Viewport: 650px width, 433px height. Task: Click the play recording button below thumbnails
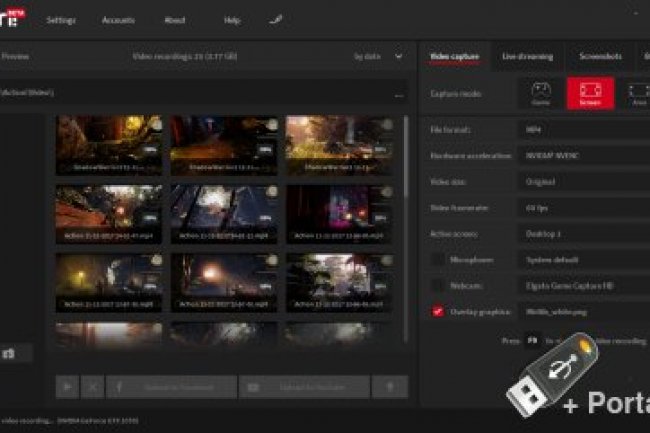[x=67, y=386]
